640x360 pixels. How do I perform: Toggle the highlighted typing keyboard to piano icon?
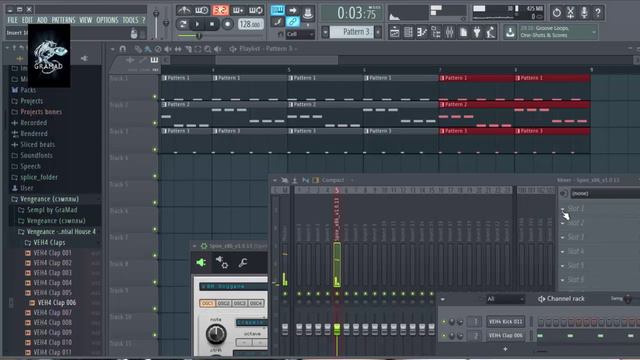tap(278, 10)
